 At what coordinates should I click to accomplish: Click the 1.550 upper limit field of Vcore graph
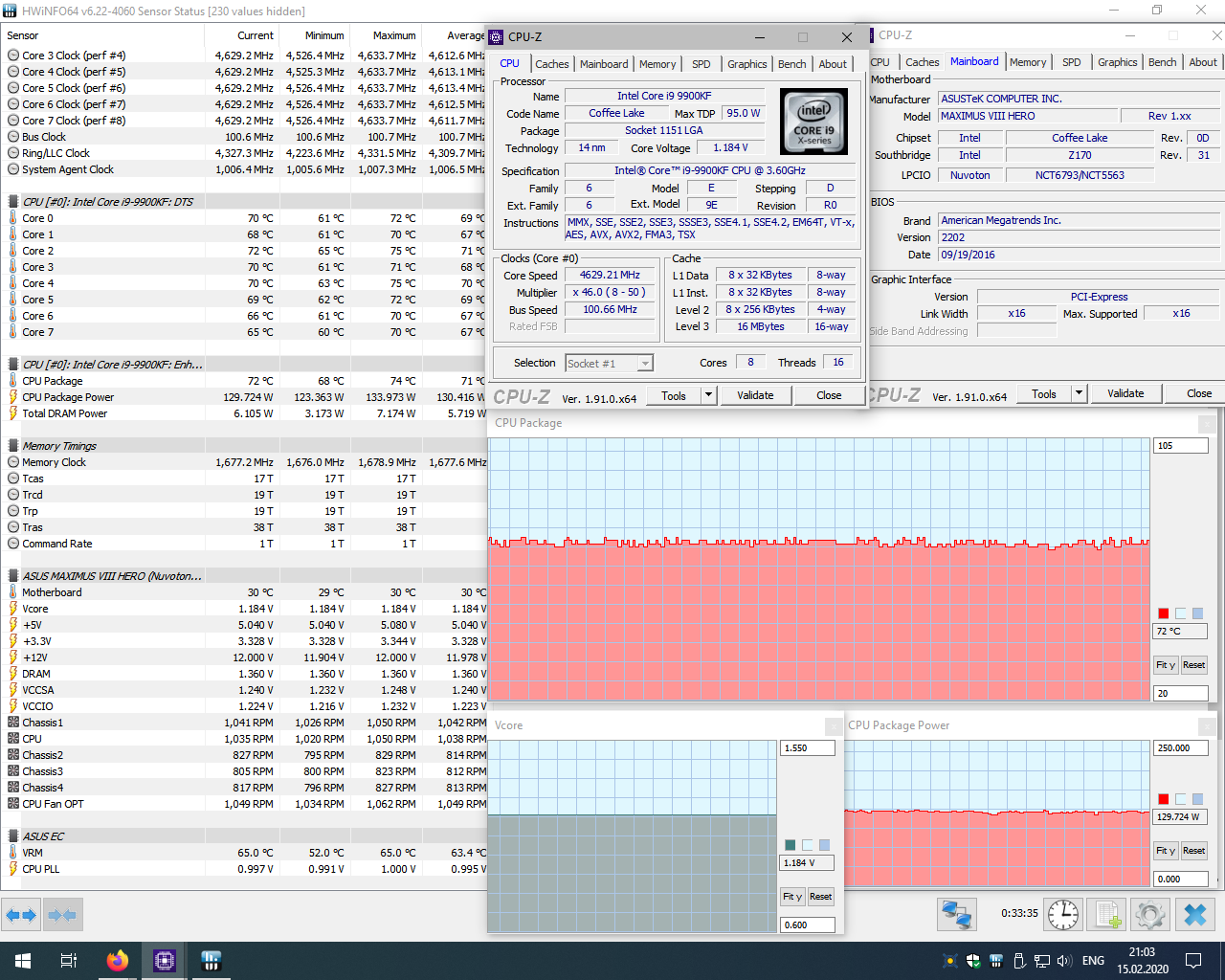pos(808,748)
